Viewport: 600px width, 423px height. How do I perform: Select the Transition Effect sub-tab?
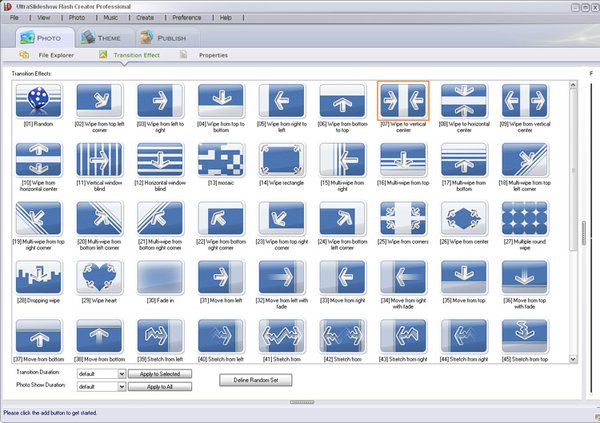pyautogui.click(x=130, y=55)
